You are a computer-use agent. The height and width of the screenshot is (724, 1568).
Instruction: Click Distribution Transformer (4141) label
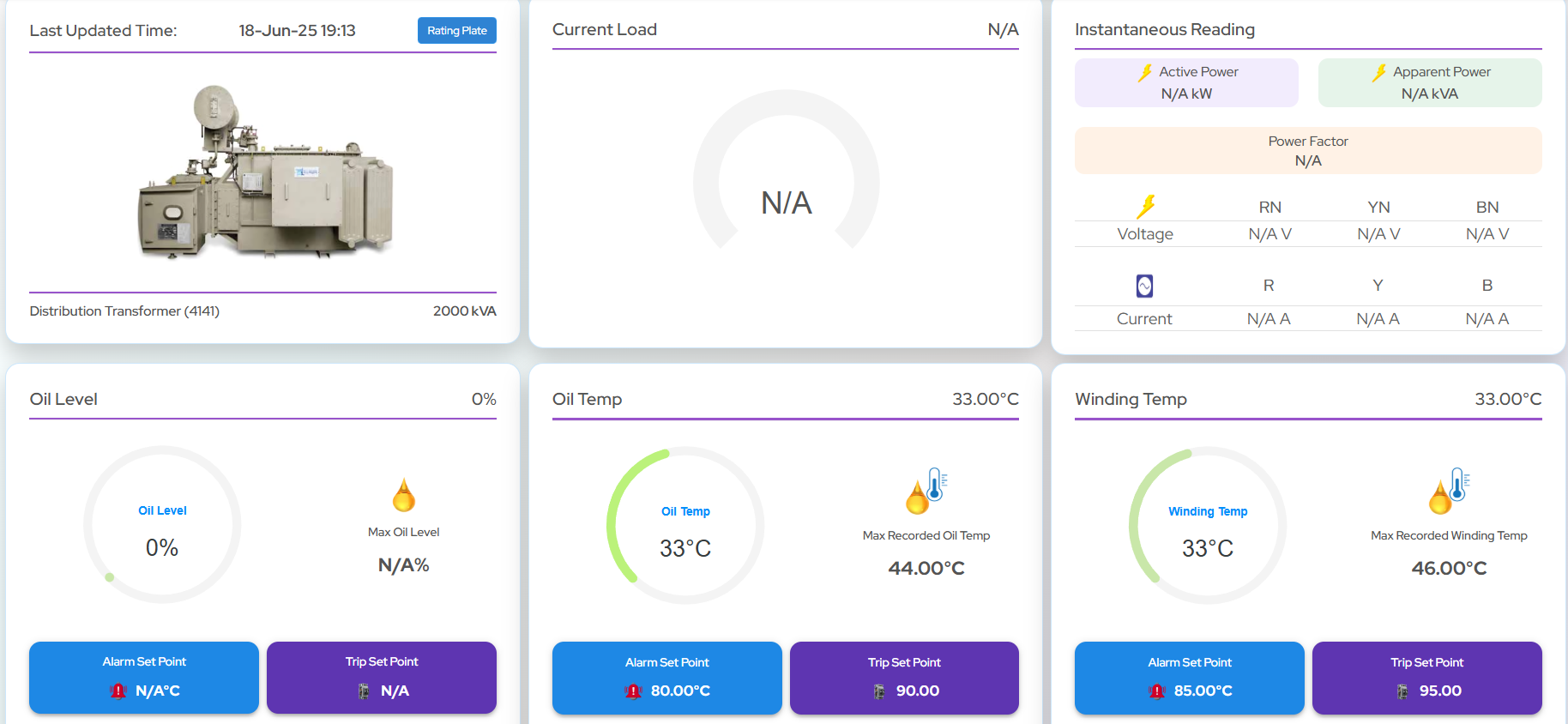124,311
